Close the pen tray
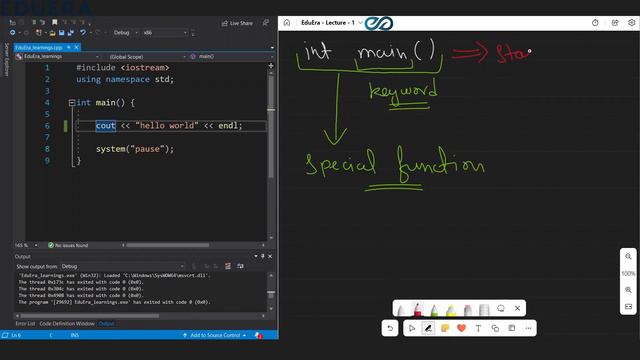This screenshot has height=360, width=640. pyautogui.click(x=518, y=308)
